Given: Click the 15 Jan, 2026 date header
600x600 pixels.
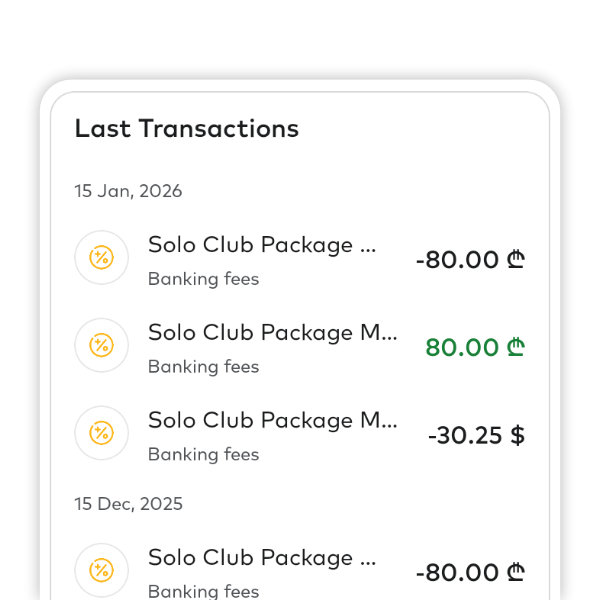Looking at the screenshot, I should coord(128,191).
